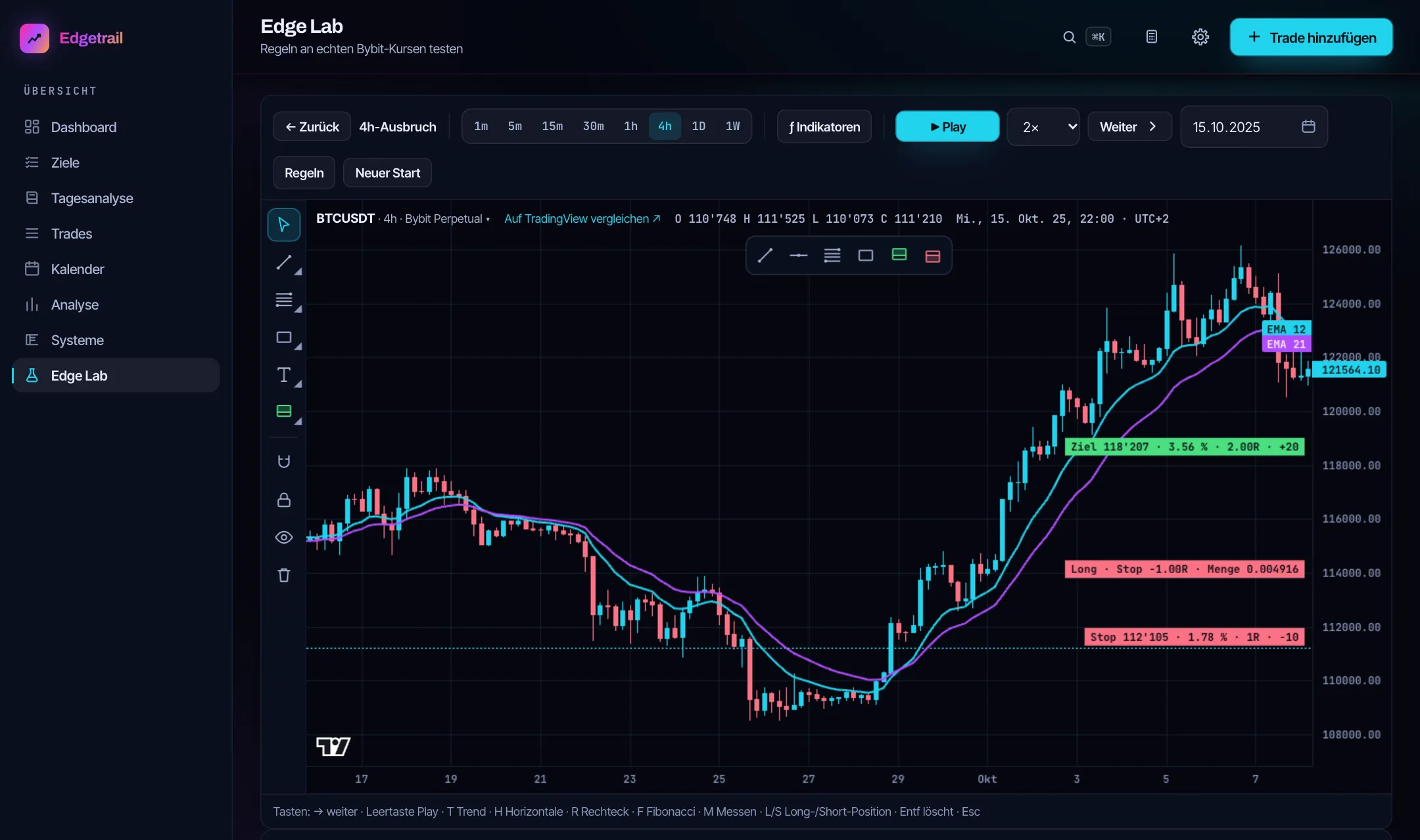Select the cursor pointer tool
This screenshot has height=840, width=1420.
point(284,225)
